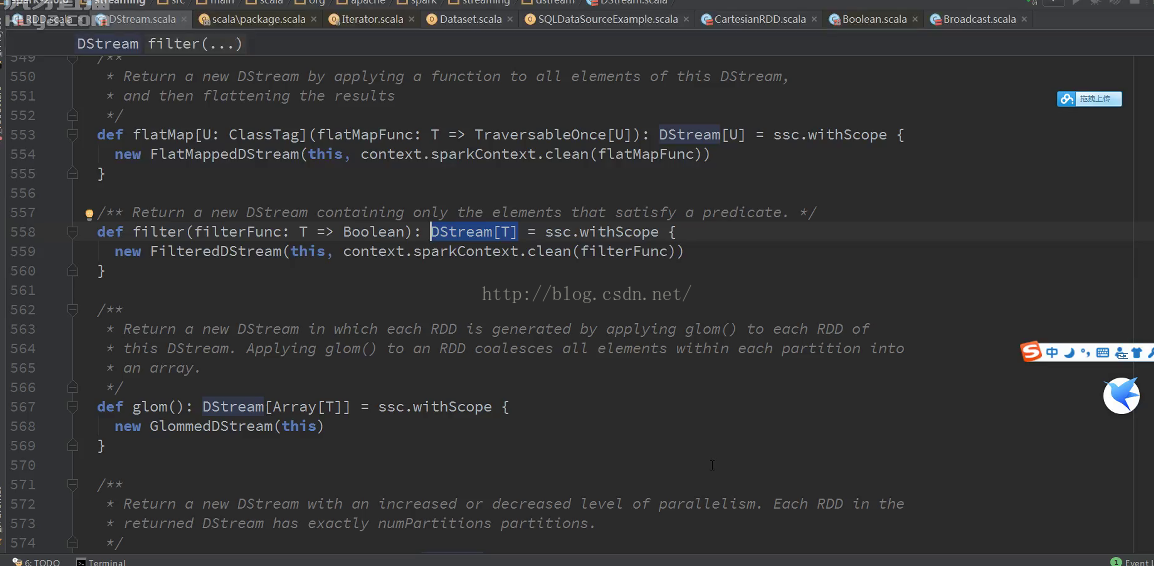Click the Boolean.scala tab file icon
The height and width of the screenshot is (566, 1154).
[x=835, y=20]
